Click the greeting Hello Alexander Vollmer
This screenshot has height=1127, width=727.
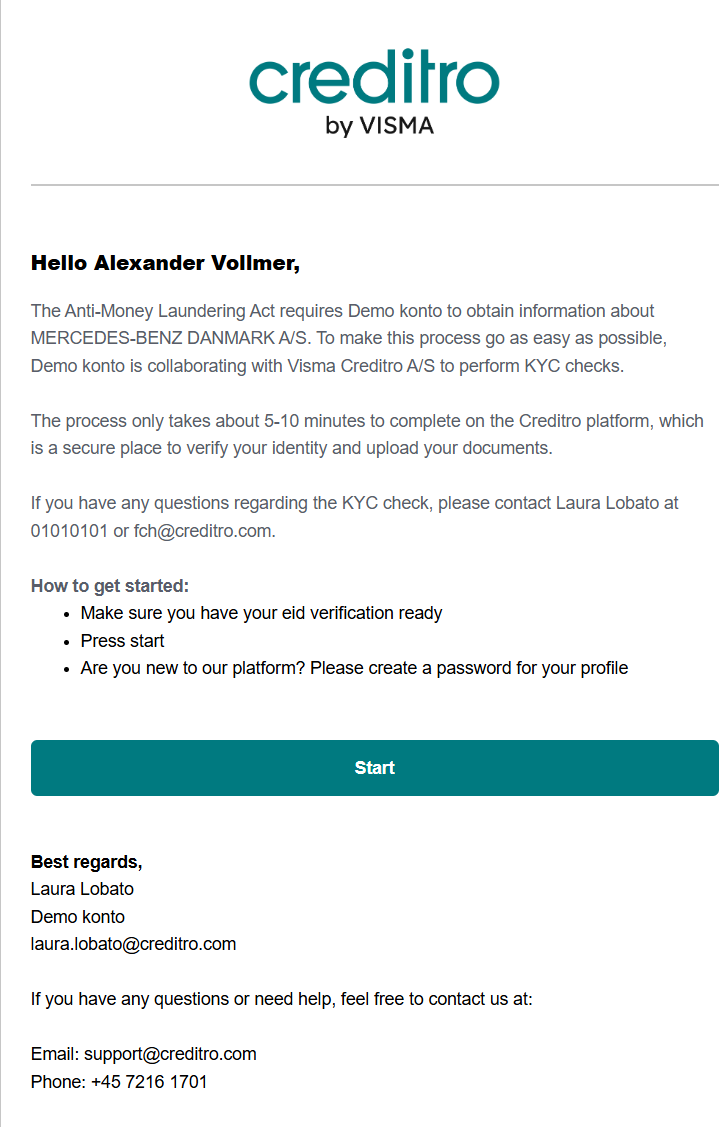165,263
